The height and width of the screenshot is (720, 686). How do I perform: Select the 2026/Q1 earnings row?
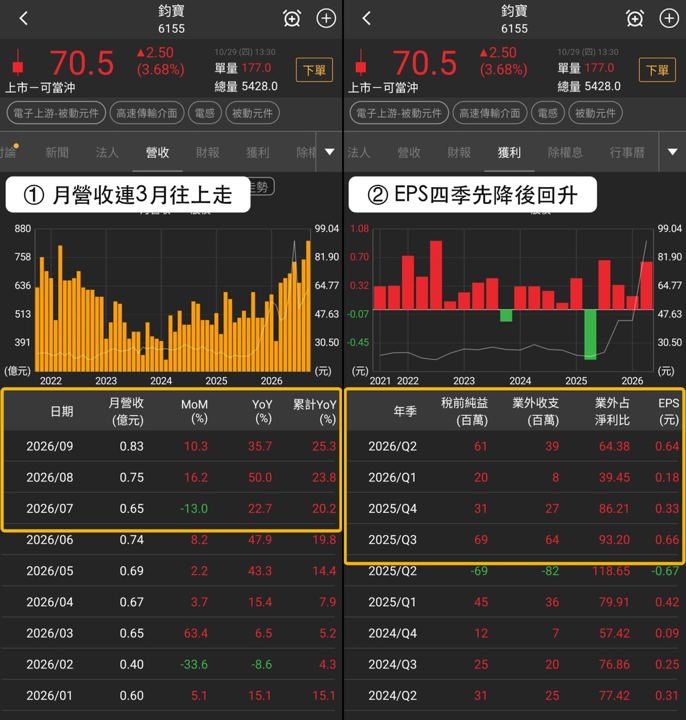[515, 478]
